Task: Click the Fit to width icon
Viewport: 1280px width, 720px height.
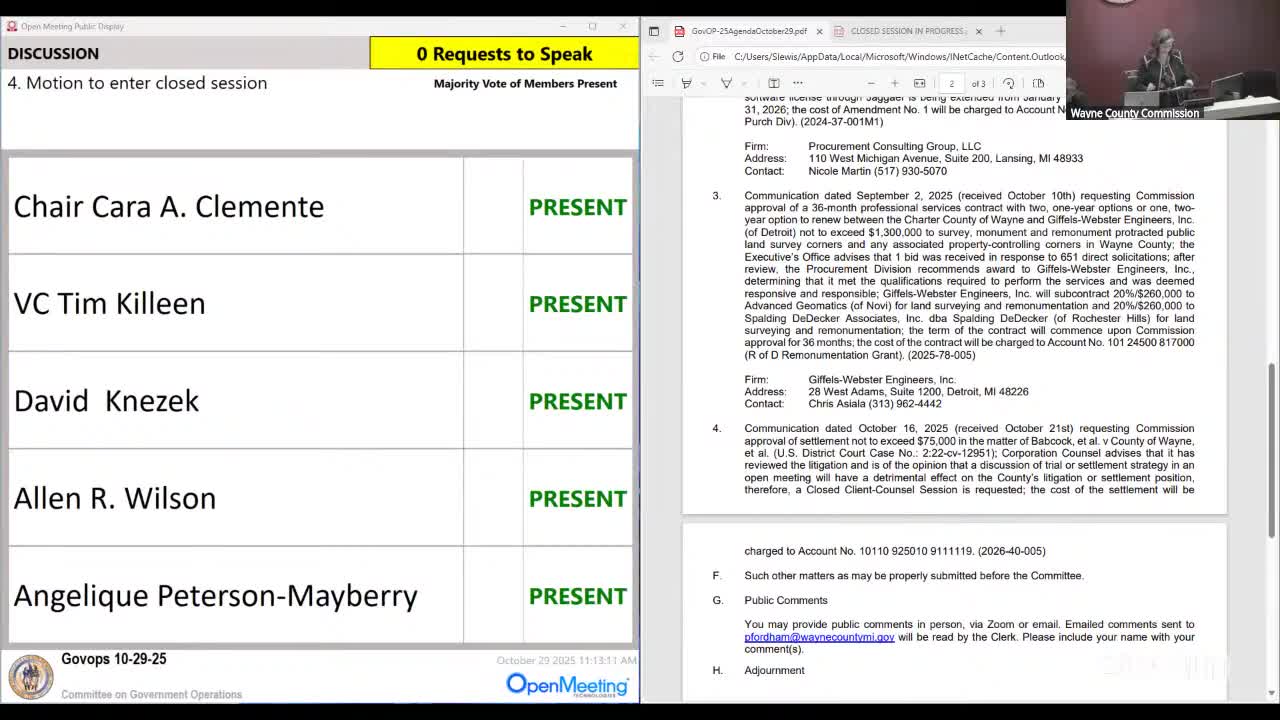Action: click(920, 83)
